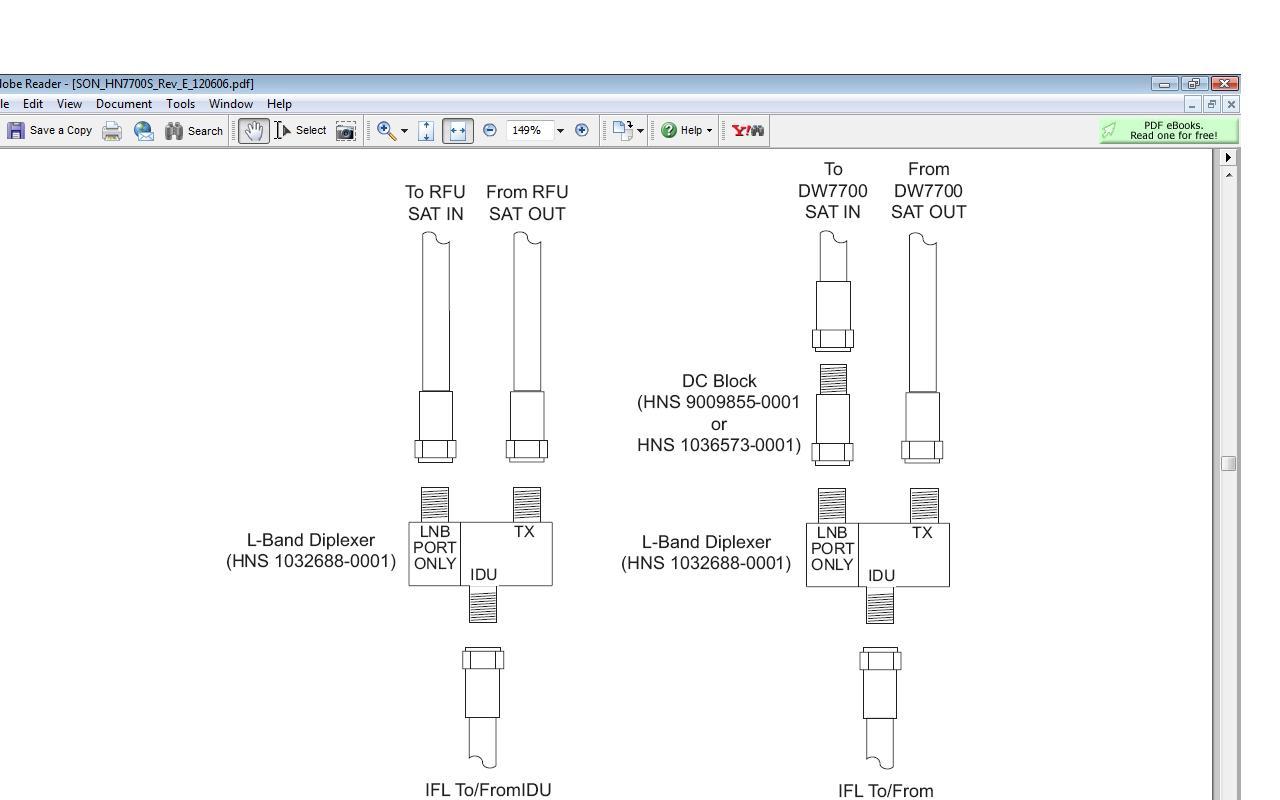The width and height of the screenshot is (1280, 800).
Task: Toggle the Fit Width view button
Action: click(457, 131)
